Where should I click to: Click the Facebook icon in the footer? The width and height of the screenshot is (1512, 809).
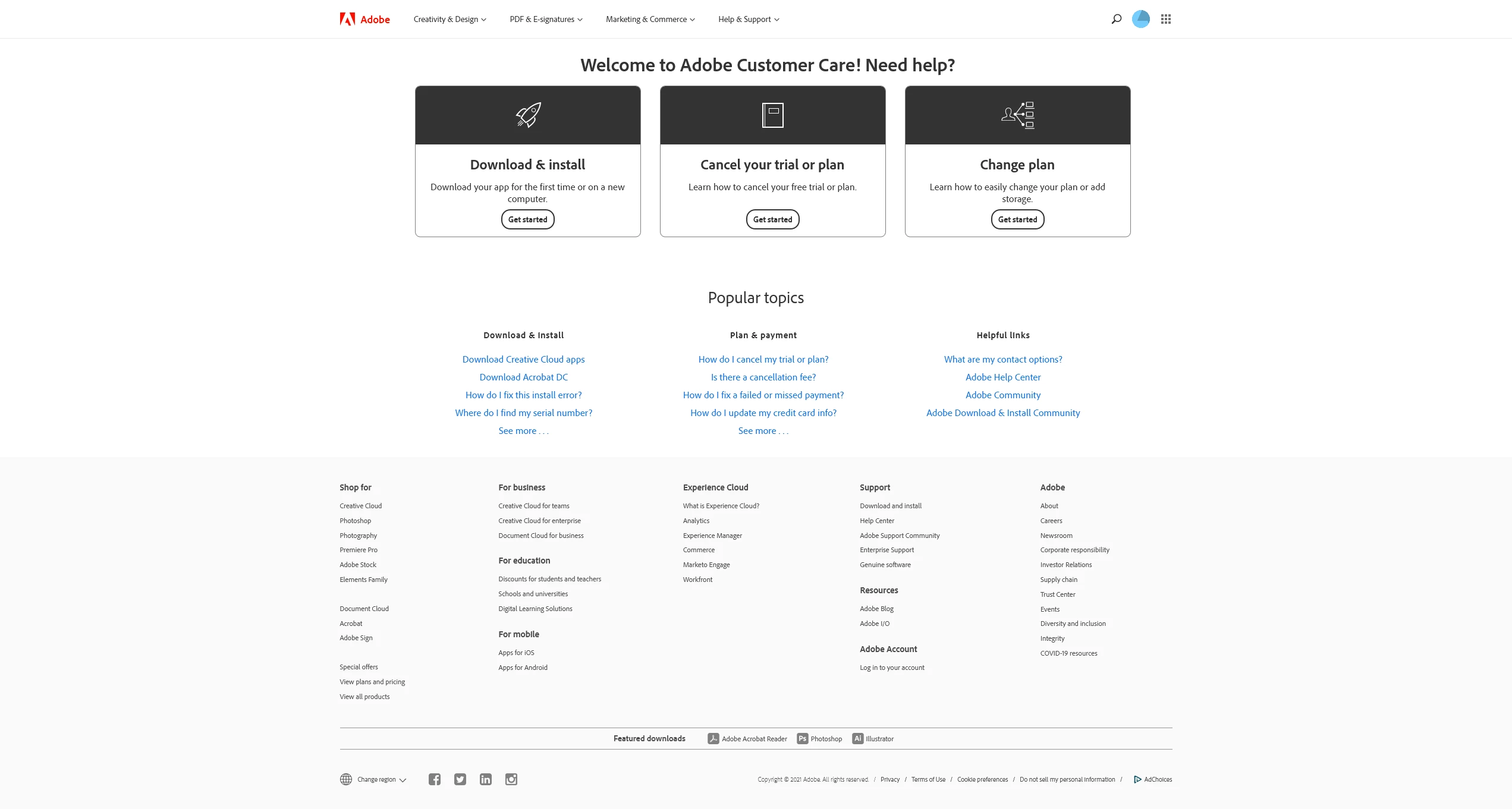coord(435,779)
